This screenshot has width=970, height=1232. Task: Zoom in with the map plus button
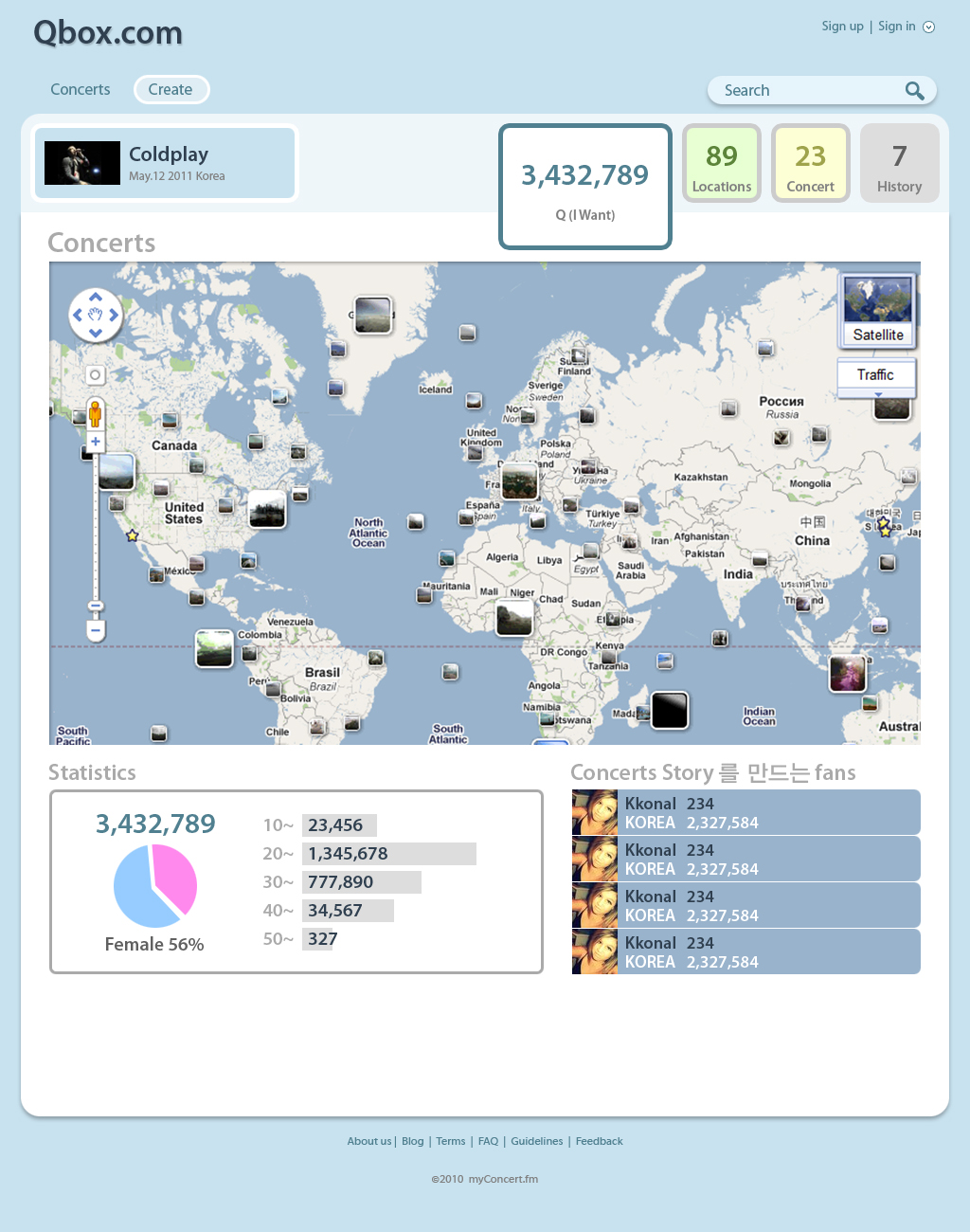(x=96, y=442)
